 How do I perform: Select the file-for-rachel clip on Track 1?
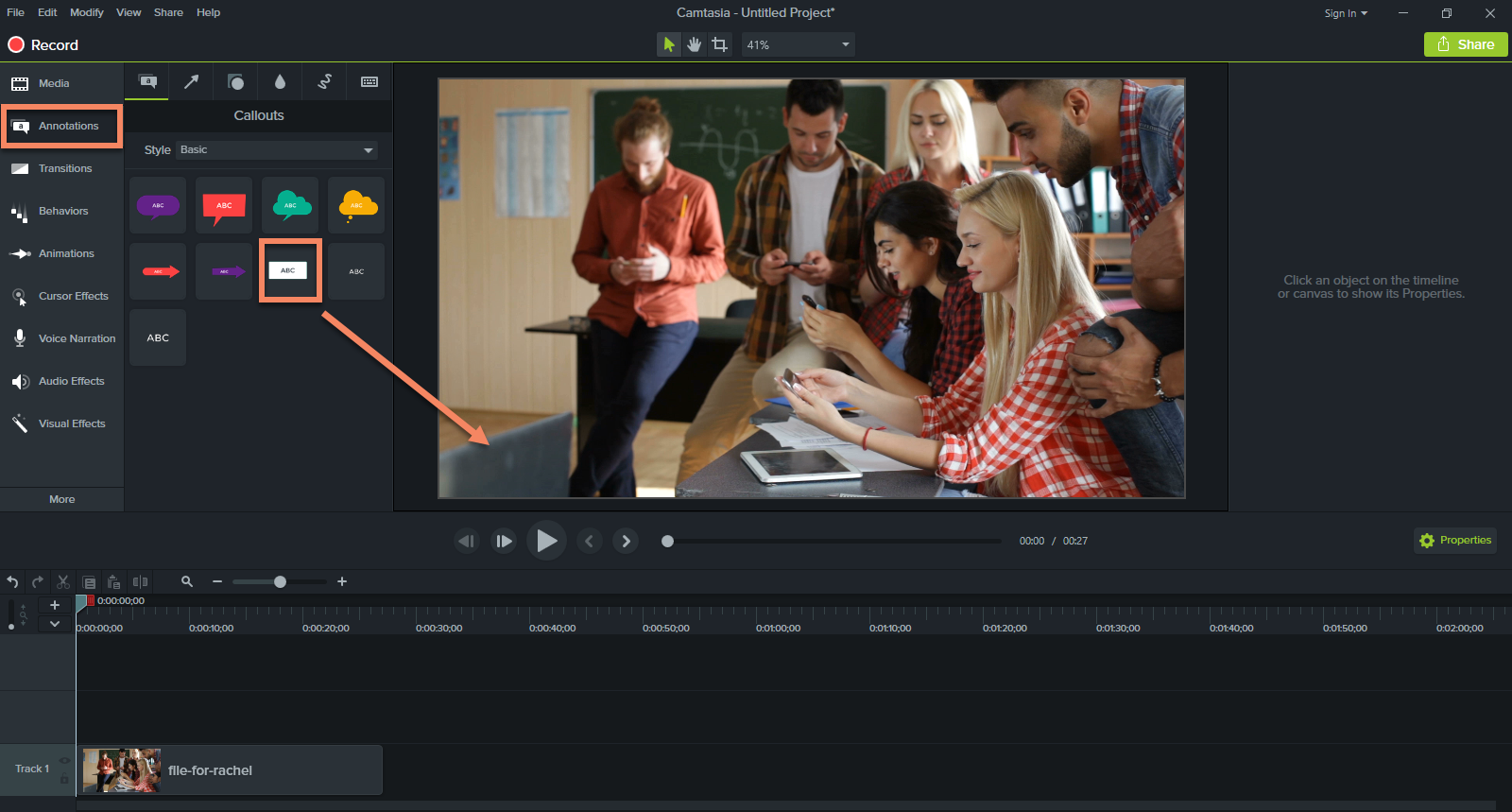[230, 770]
